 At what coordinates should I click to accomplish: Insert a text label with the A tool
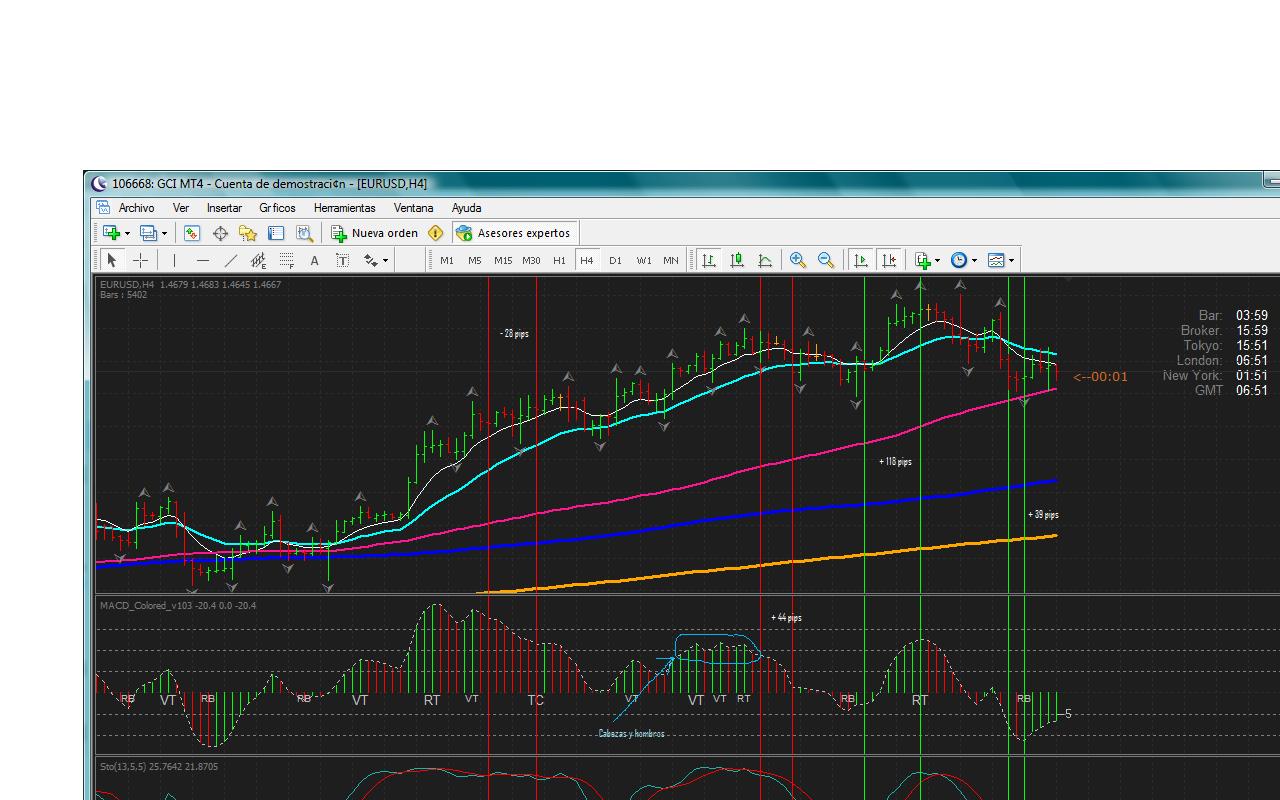[314, 260]
